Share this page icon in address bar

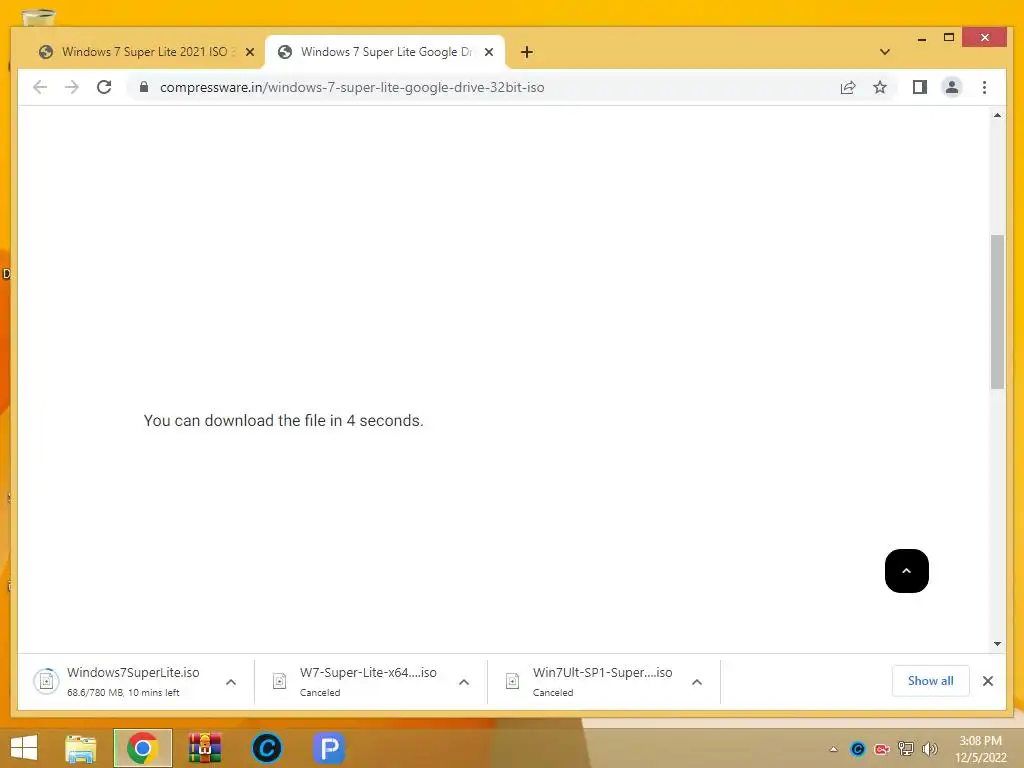[x=848, y=87]
